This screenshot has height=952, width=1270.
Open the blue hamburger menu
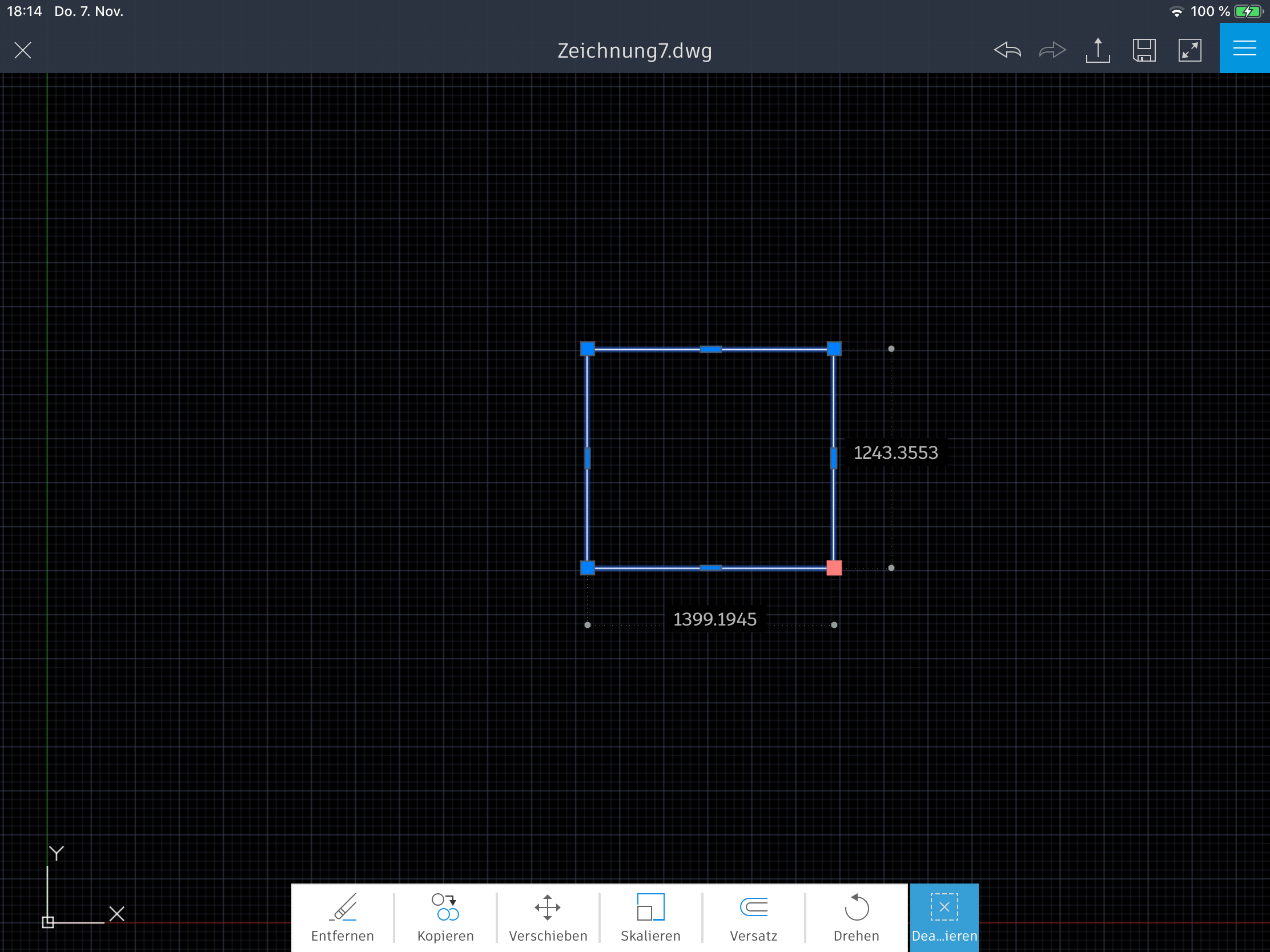(1245, 48)
